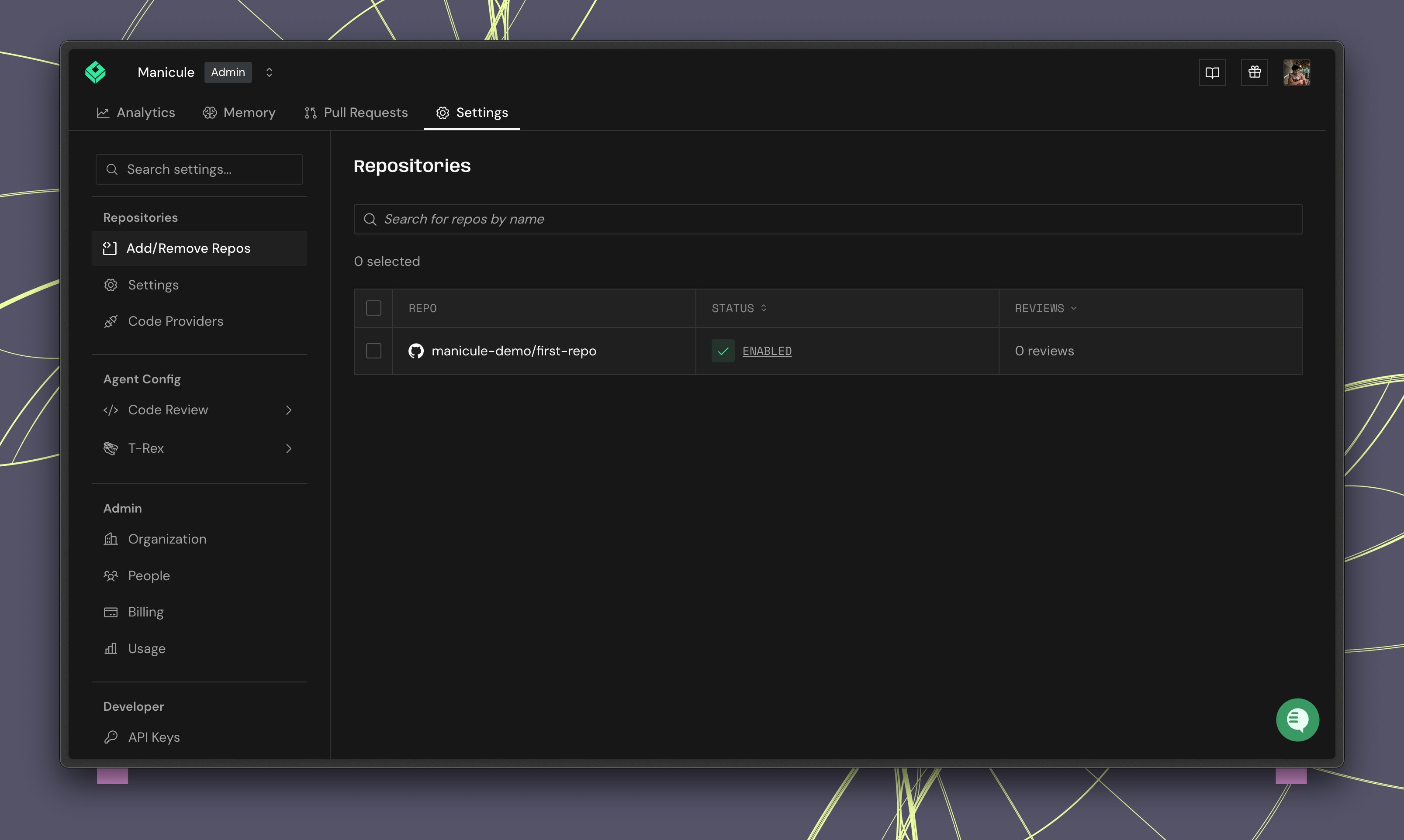Click the People group icon

[x=111, y=576]
